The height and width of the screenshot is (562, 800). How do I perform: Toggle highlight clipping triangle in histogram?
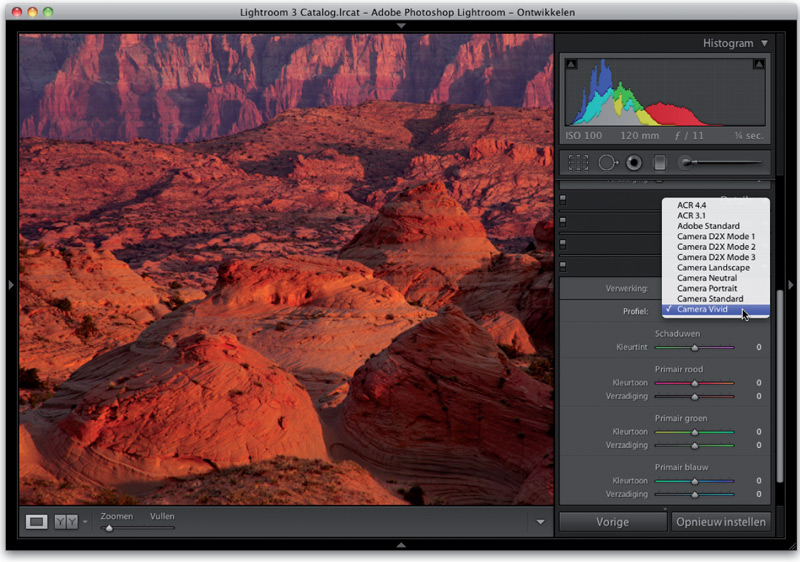point(759,64)
